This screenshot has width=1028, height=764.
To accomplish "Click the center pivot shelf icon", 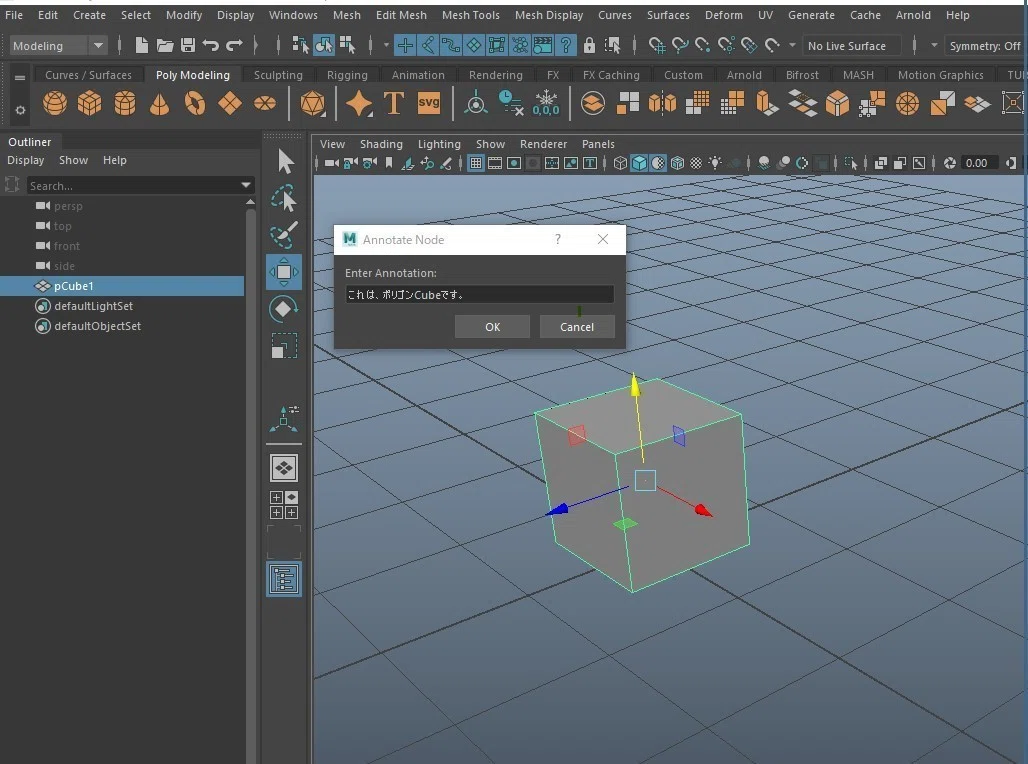I will coord(476,103).
